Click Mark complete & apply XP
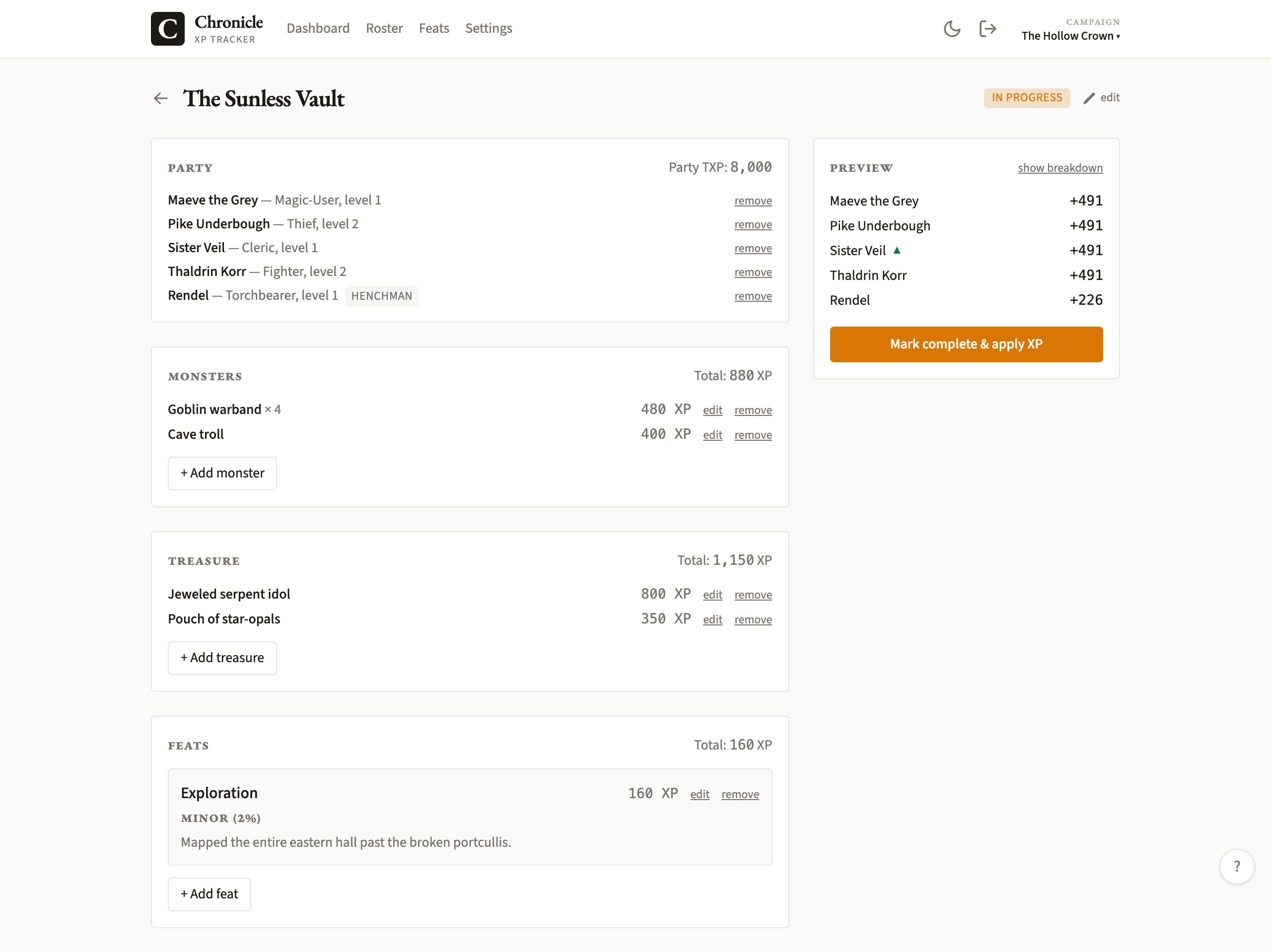This screenshot has width=1271, height=952. tap(966, 344)
